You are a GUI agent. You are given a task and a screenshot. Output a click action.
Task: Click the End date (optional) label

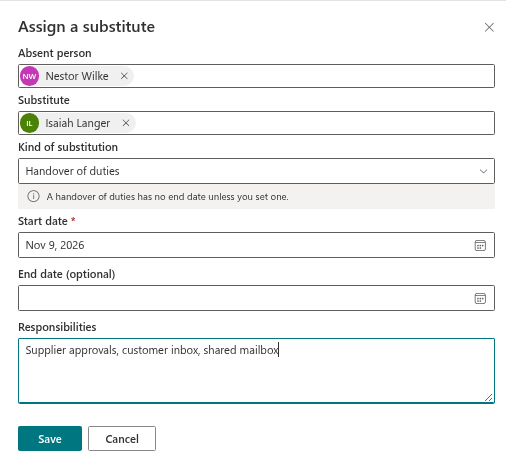coord(67,274)
